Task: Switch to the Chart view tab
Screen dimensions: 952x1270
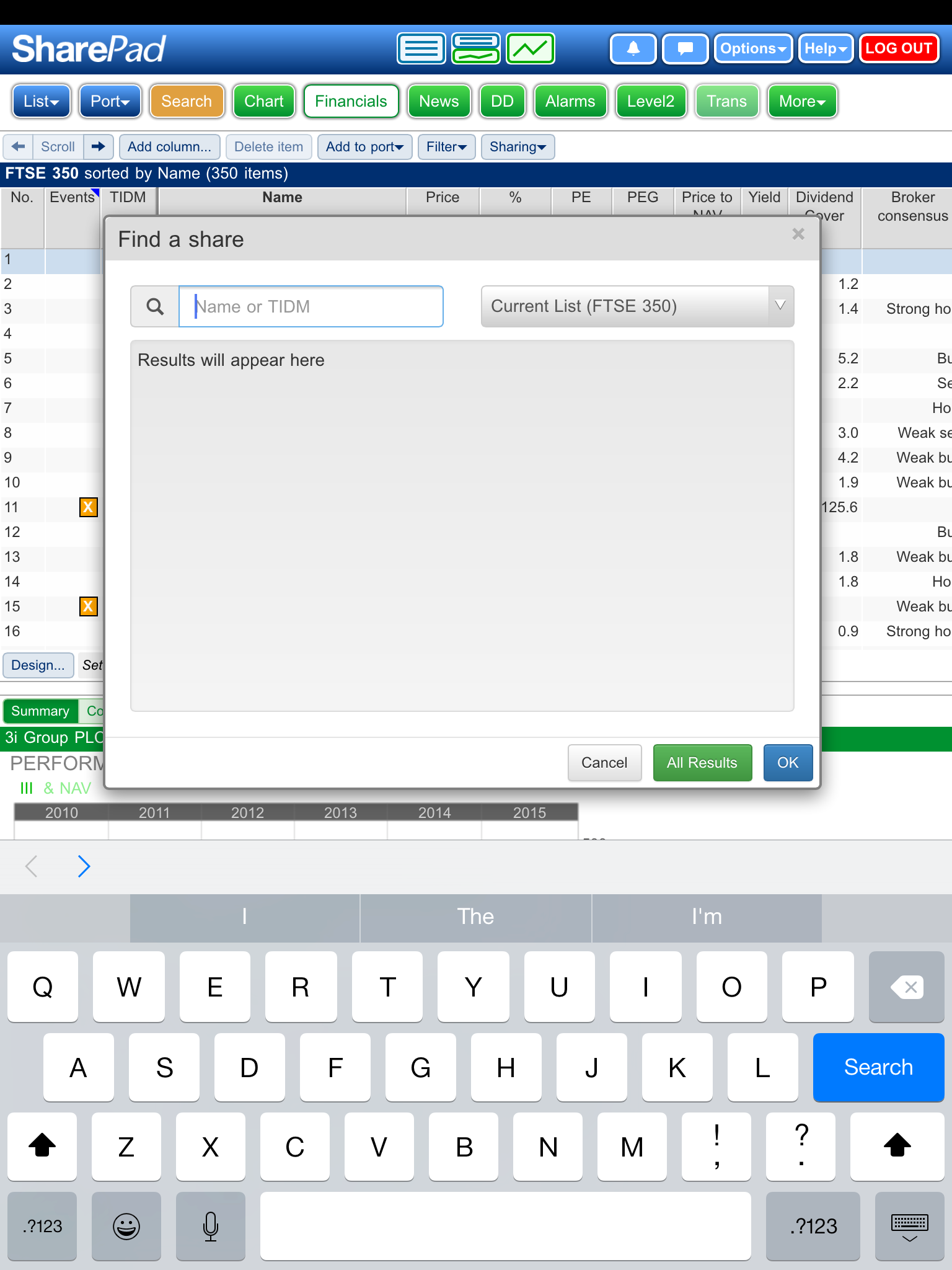Action: point(264,101)
